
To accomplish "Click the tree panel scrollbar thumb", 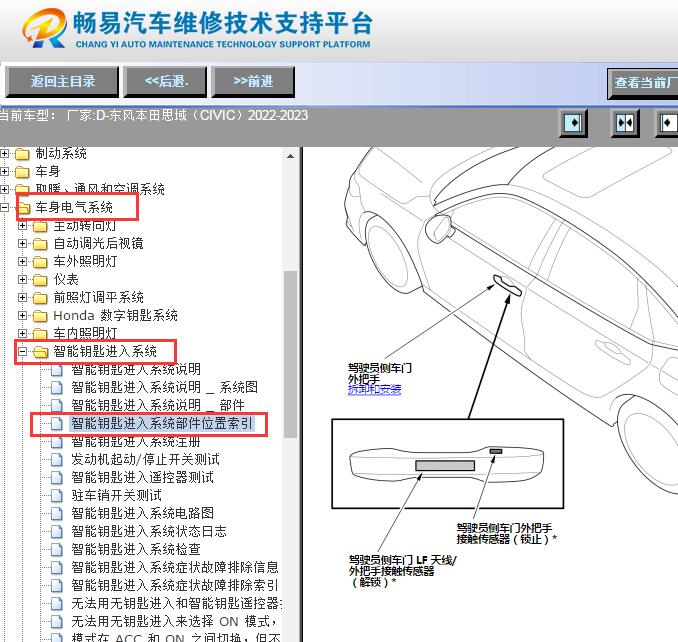I will pyautogui.click(x=291, y=354).
